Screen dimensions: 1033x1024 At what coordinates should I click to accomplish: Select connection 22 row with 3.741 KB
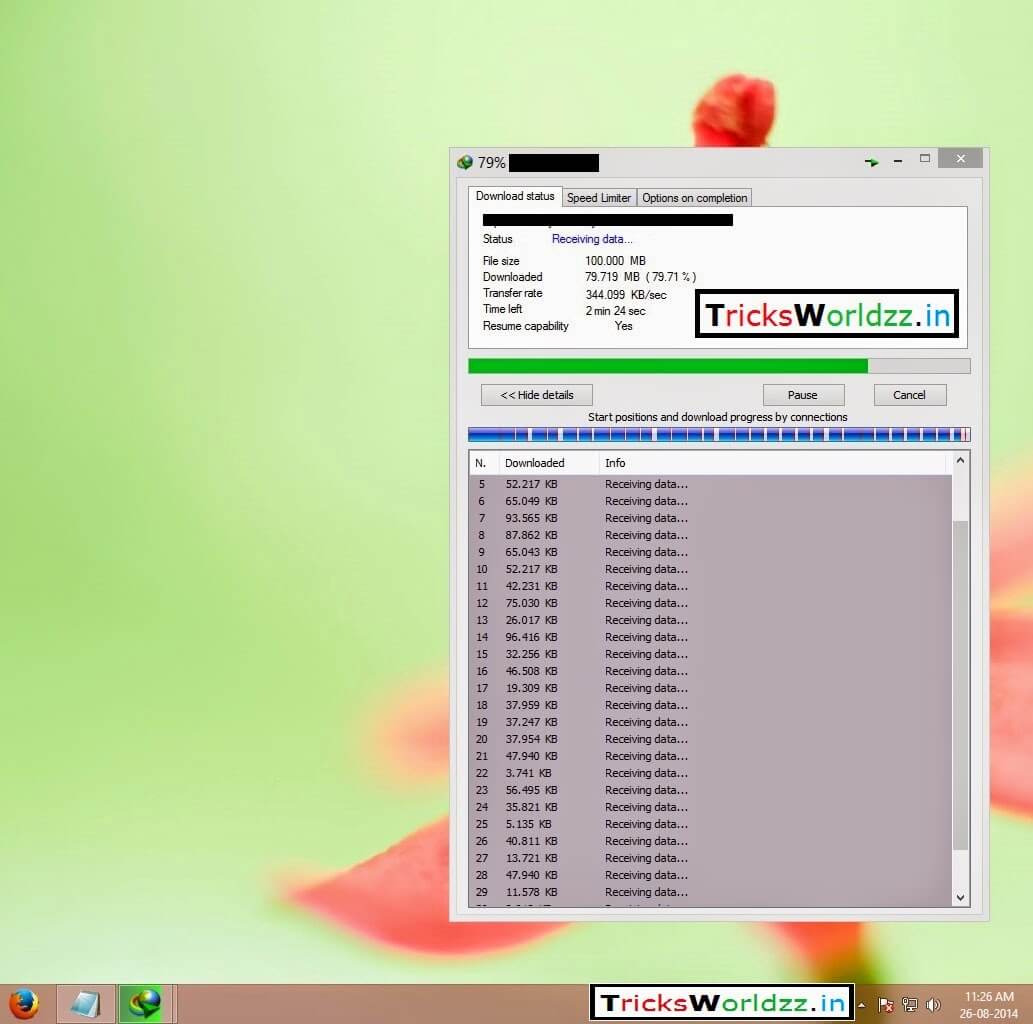pos(712,774)
